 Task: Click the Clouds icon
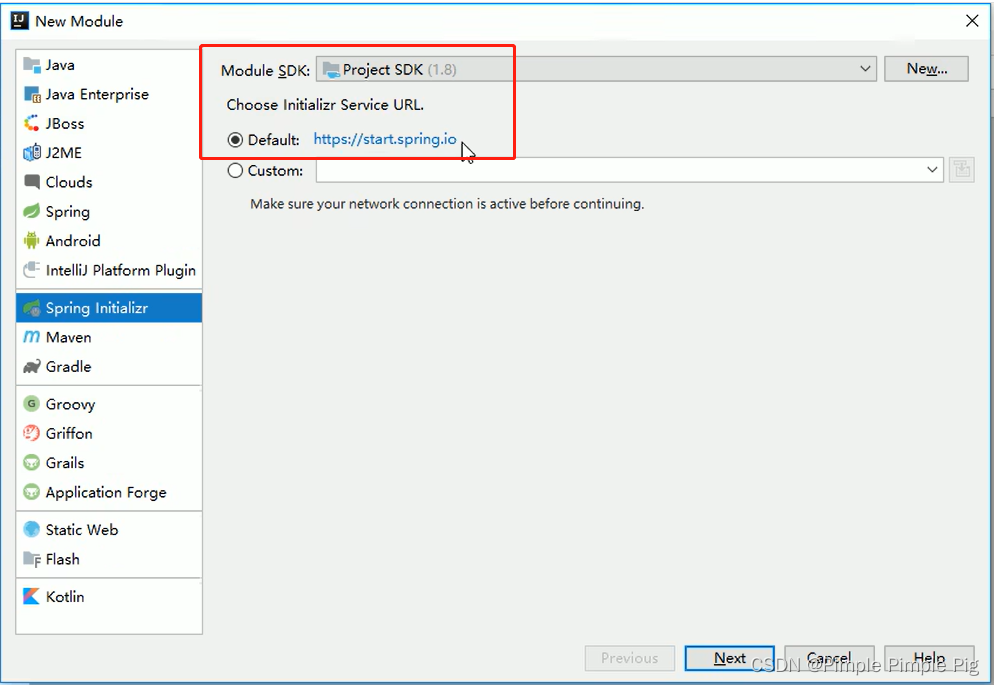[32, 182]
